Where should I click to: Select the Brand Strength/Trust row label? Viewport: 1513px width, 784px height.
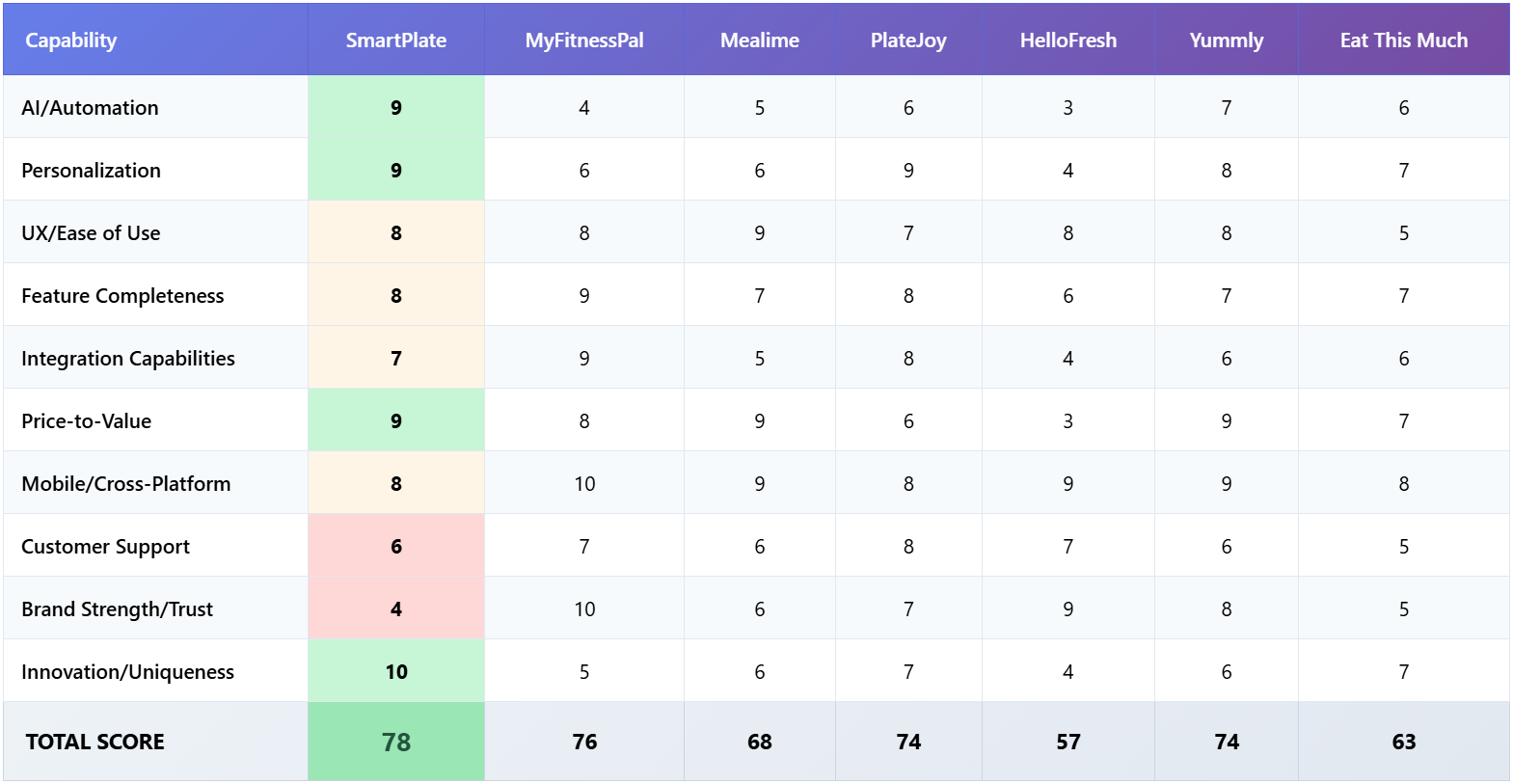click(117, 609)
